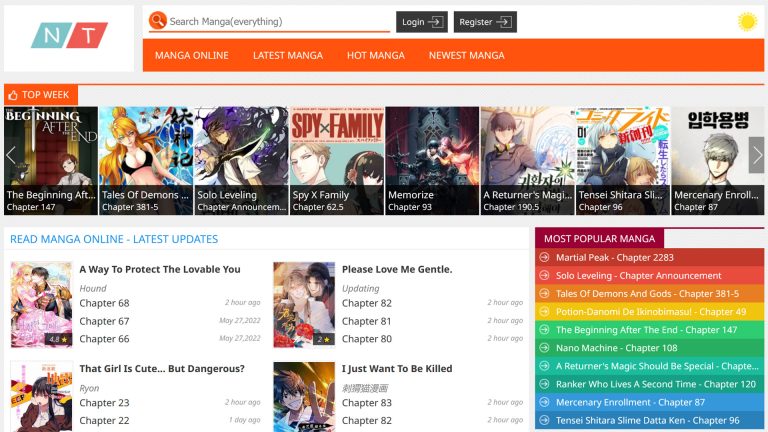768x432 pixels.
Task: Show next Top Week carousel items
Action: pos(757,155)
